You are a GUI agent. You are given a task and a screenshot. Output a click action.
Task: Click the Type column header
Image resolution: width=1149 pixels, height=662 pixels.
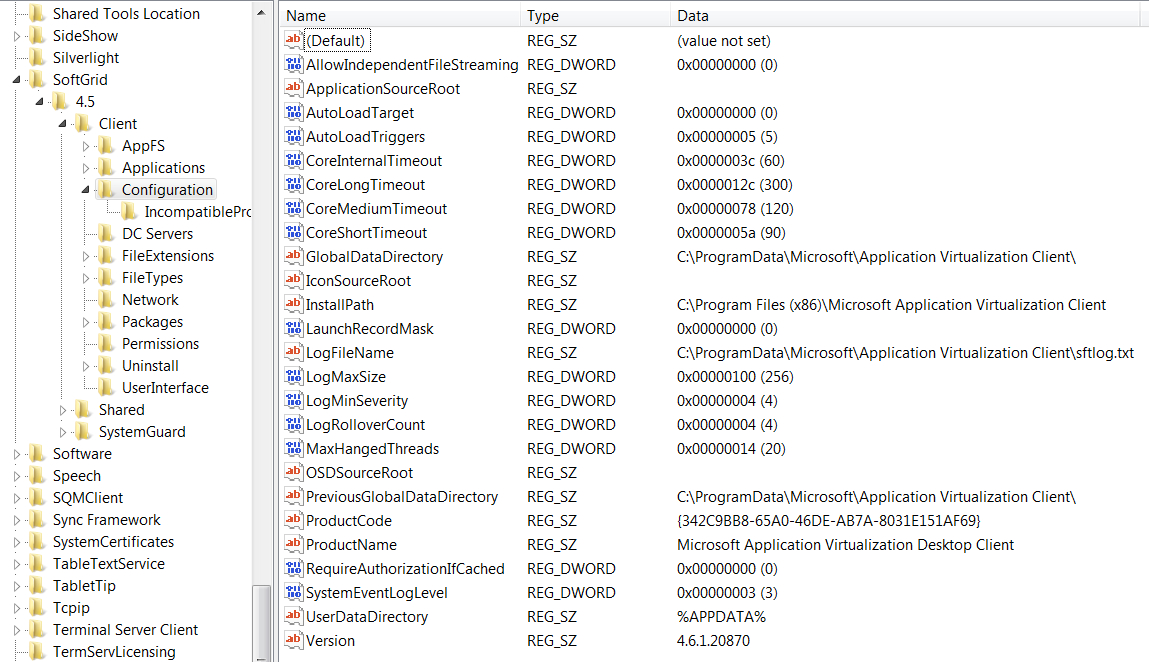pos(595,15)
